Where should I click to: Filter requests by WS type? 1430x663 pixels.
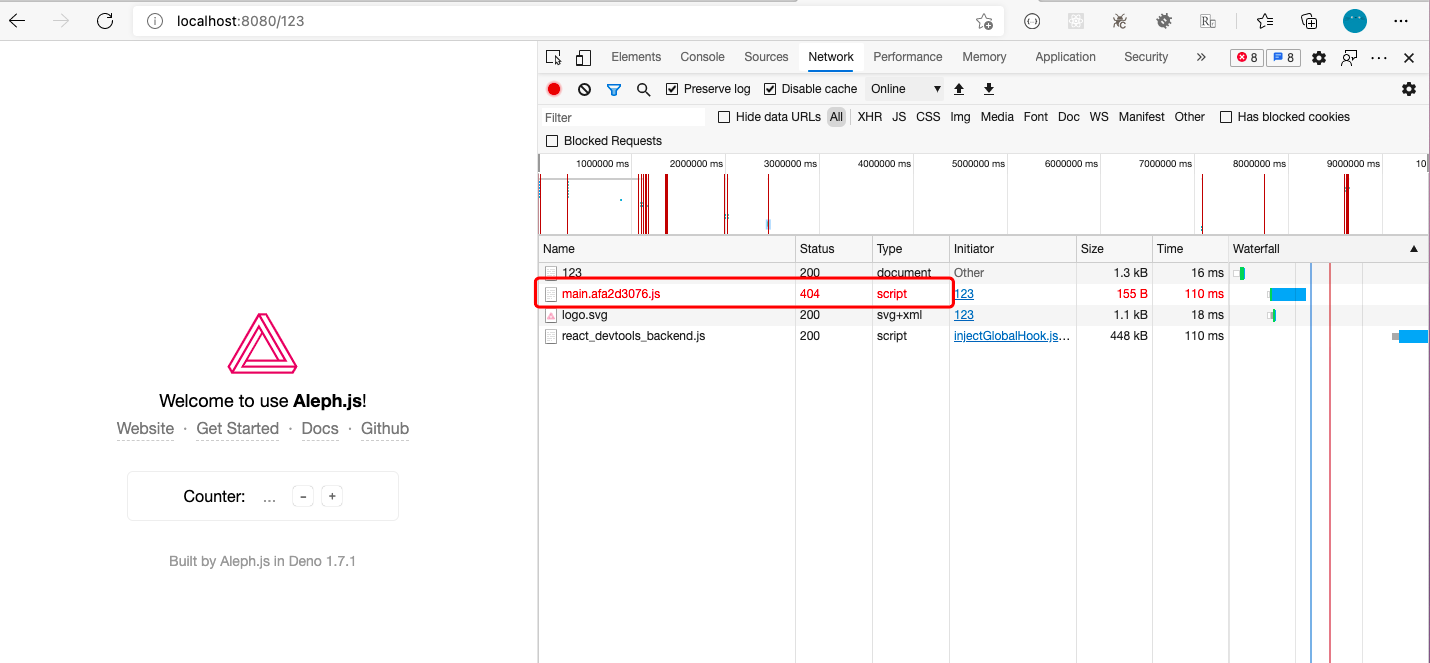pyautogui.click(x=1099, y=117)
